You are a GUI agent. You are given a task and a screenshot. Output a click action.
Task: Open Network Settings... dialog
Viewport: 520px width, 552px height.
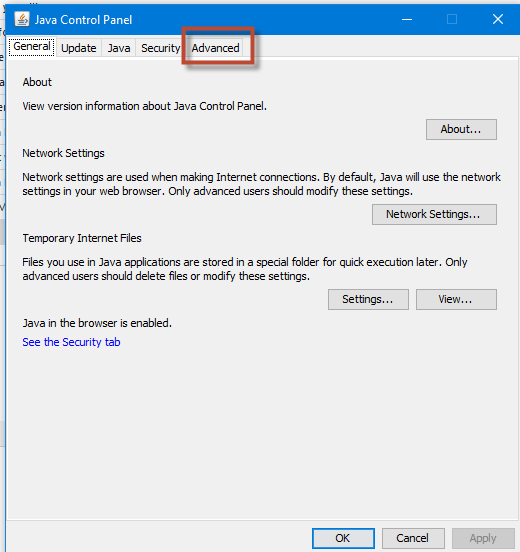pyautogui.click(x=434, y=214)
